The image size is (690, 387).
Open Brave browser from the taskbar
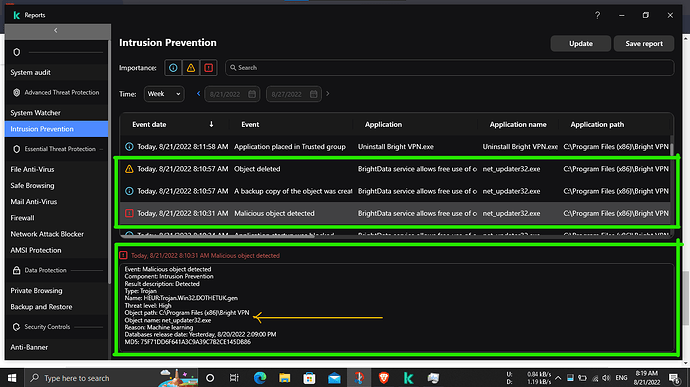point(384,378)
